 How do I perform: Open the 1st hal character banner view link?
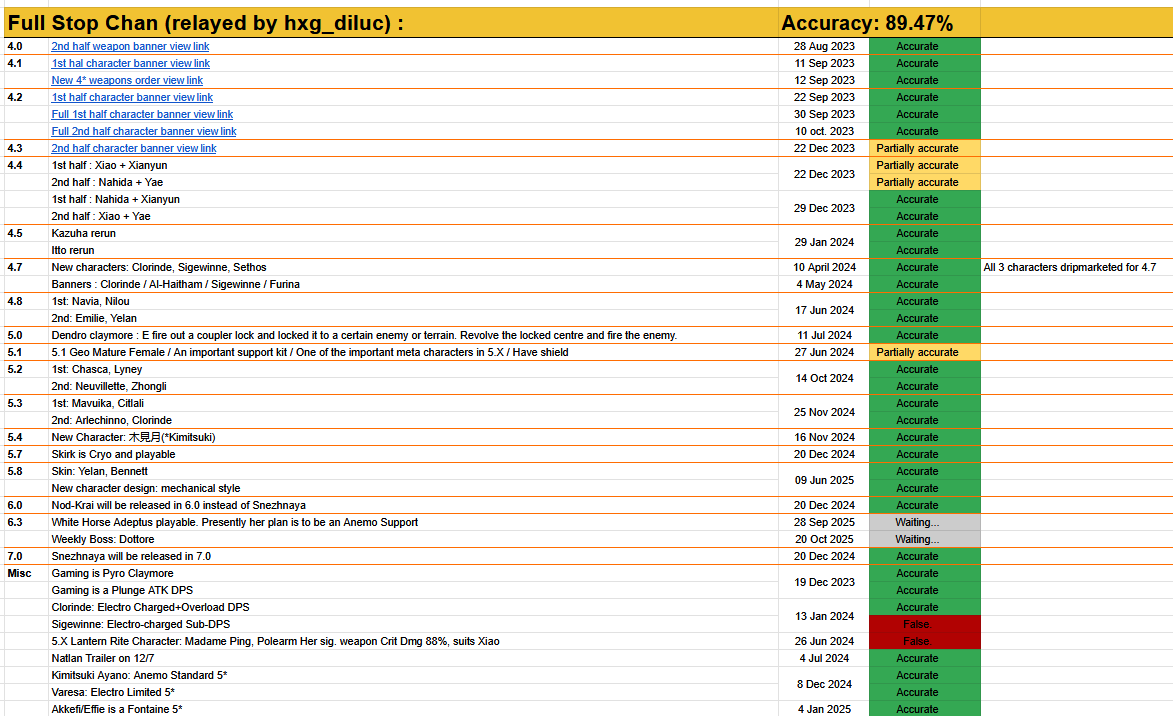[x=131, y=64]
